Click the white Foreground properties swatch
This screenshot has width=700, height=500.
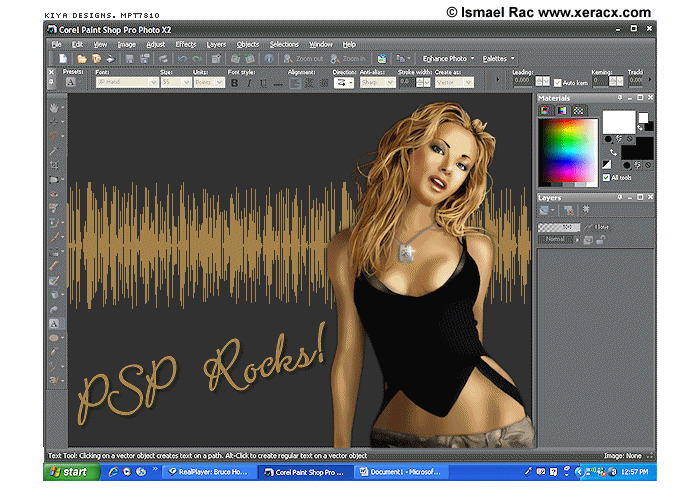pos(619,122)
